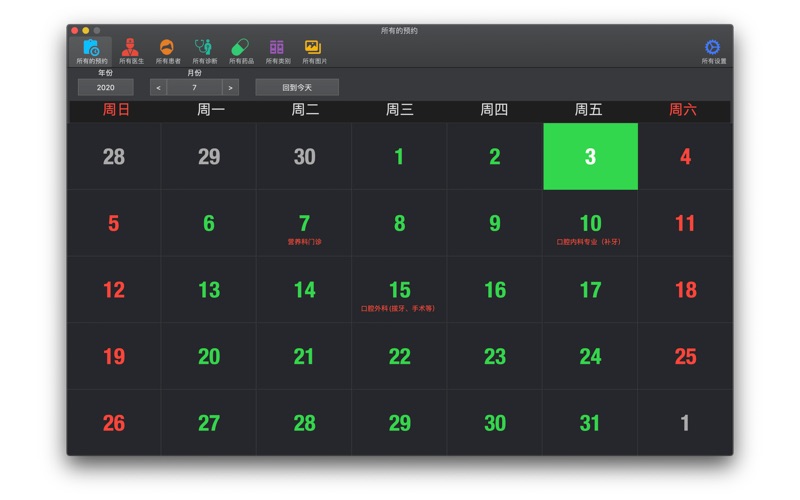Screen dimensions: 800x500
Task: Click the year field showing 2020
Action: 106,88
